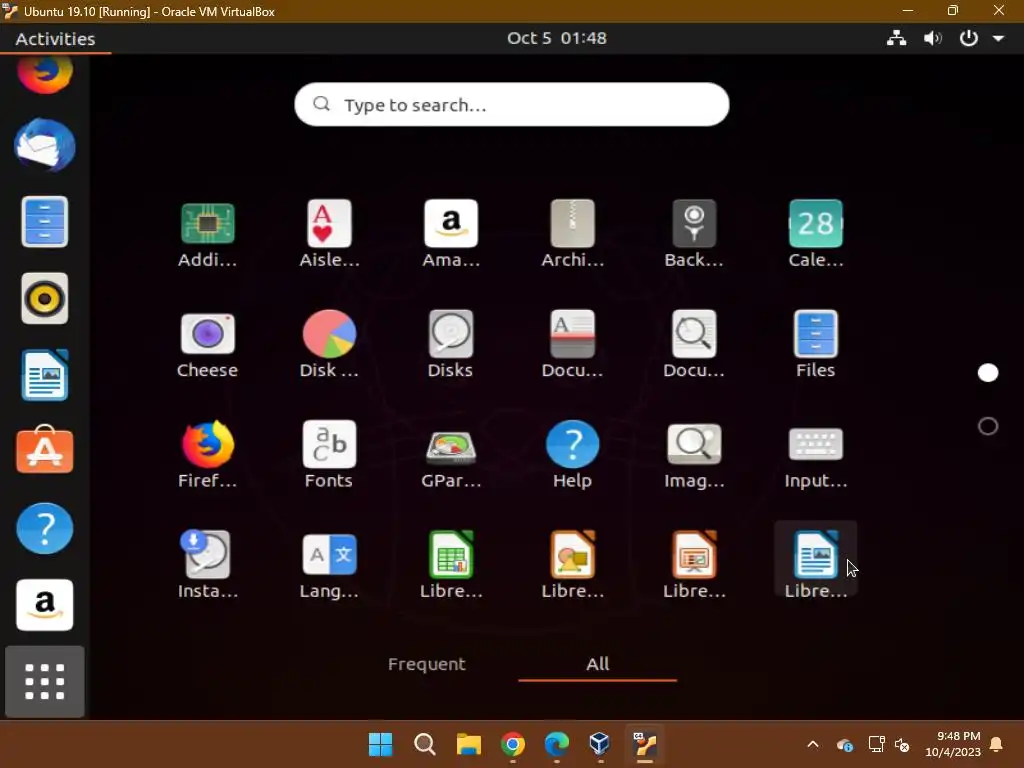Open Firefox from the dock
The width and height of the screenshot is (1024, 768).
tap(44, 74)
